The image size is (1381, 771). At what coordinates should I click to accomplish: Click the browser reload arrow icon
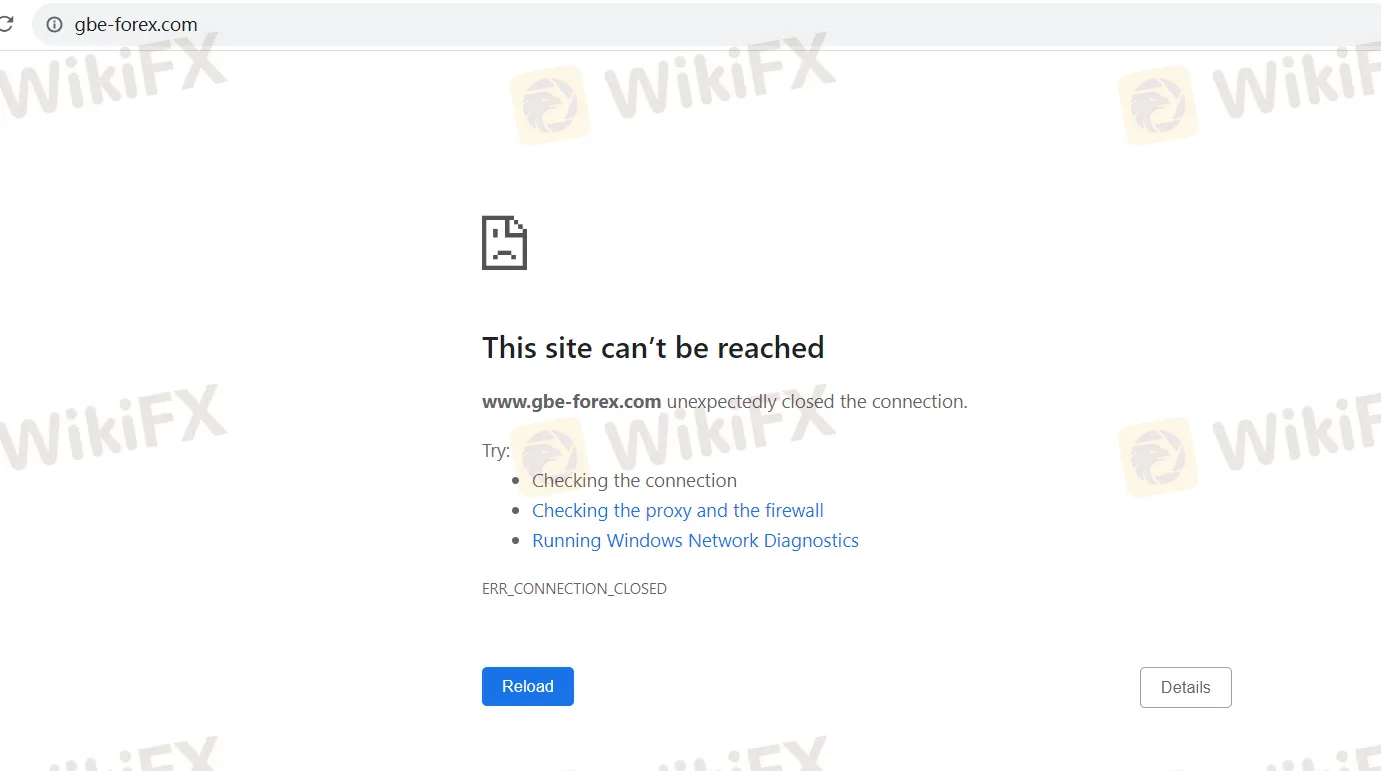5,24
